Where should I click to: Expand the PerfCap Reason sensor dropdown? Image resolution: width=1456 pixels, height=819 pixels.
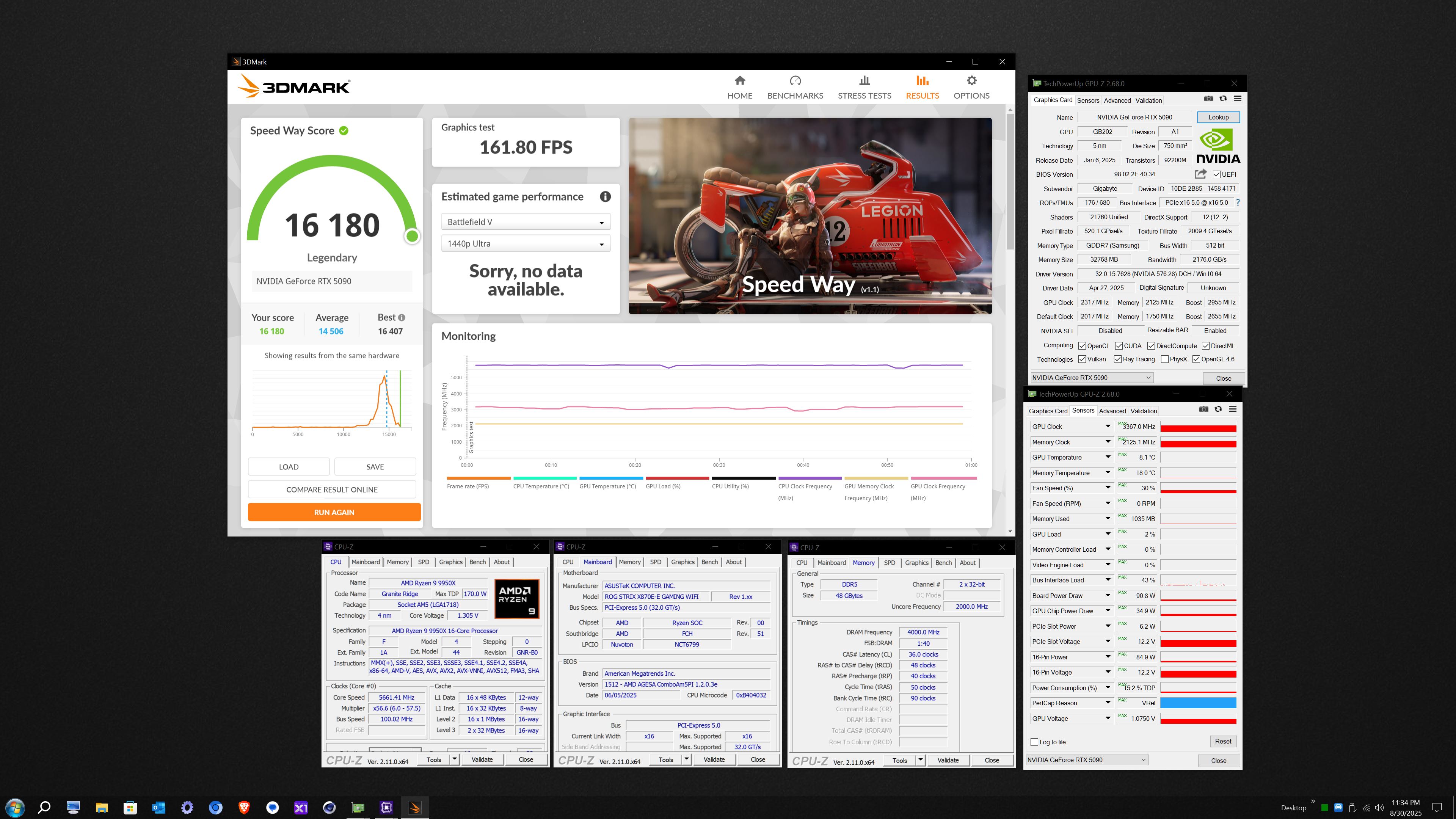(x=1108, y=703)
